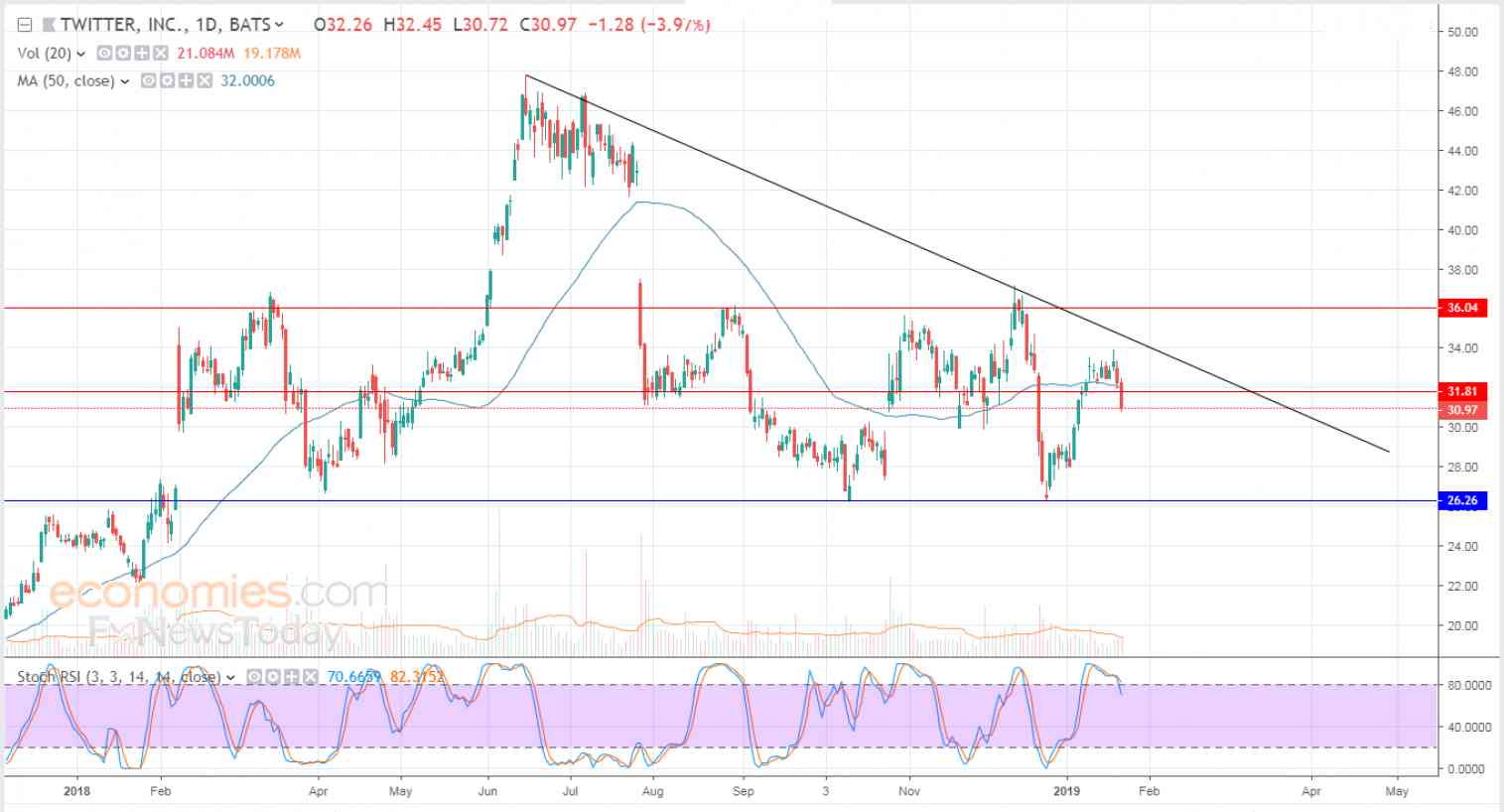1504x812 pixels.
Task: Collapse the chart legend with the minus box icon
Action: (23, 24)
